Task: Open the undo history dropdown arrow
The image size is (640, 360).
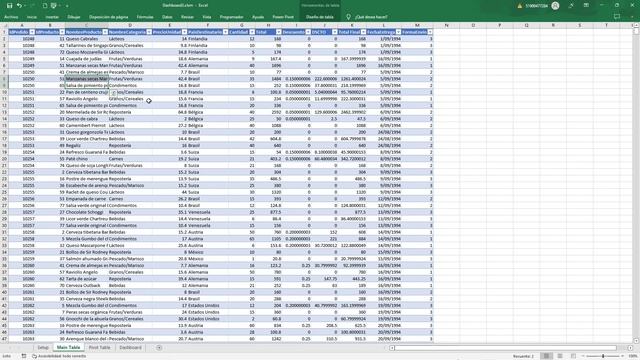Action: (x=24, y=6)
